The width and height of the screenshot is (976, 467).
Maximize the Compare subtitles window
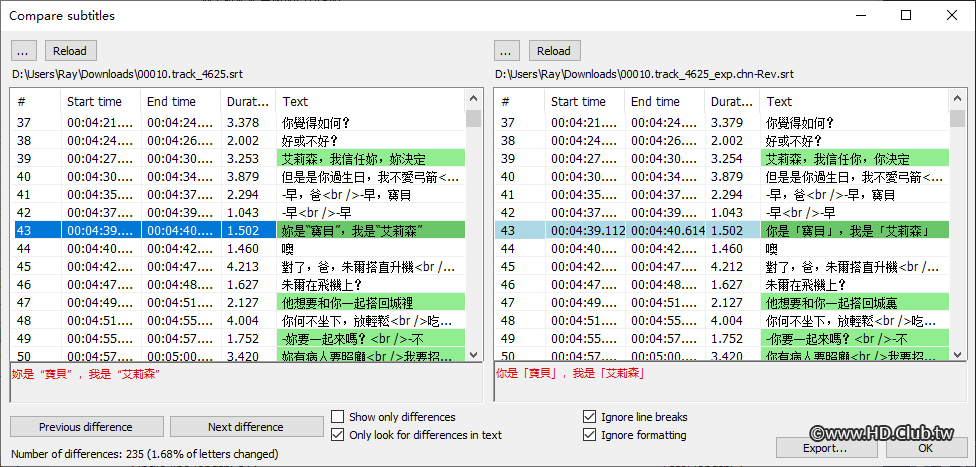[906, 16]
